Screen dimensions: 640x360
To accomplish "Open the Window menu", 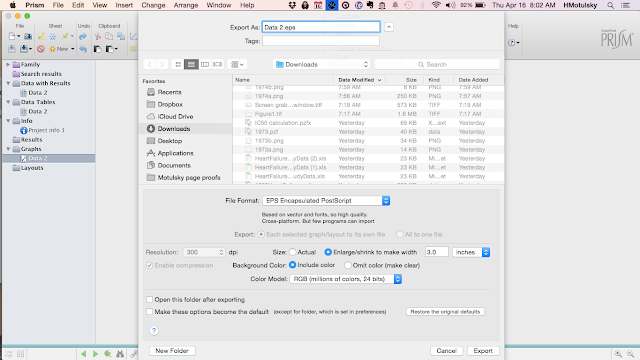I will (219, 5).
